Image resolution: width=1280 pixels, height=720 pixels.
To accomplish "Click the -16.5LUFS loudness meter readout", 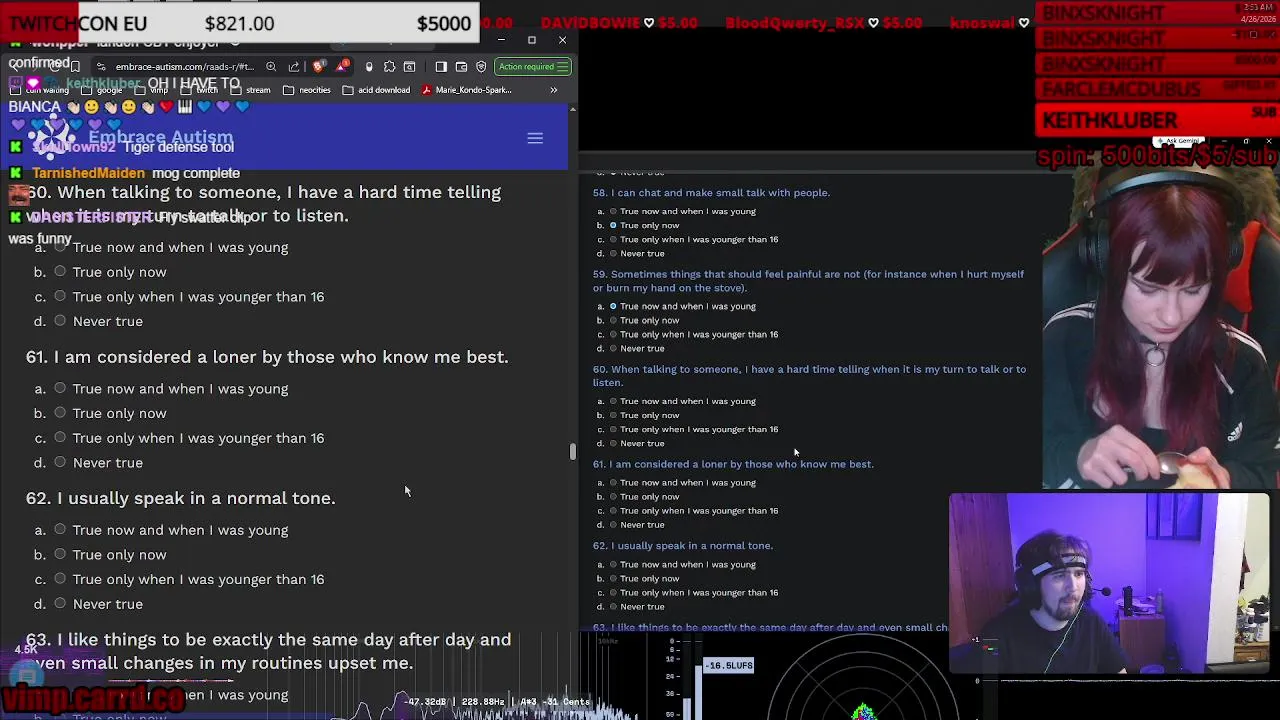I will pyautogui.click(x=729, y=665).
